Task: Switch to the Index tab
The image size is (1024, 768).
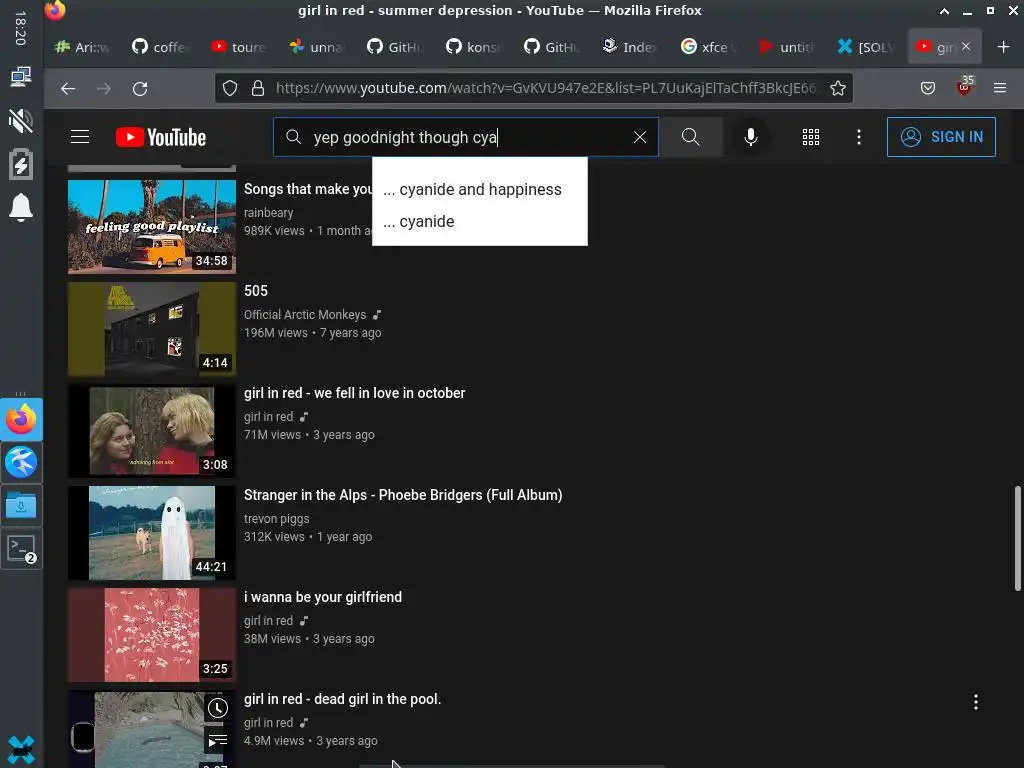Action: pos(632,46)
